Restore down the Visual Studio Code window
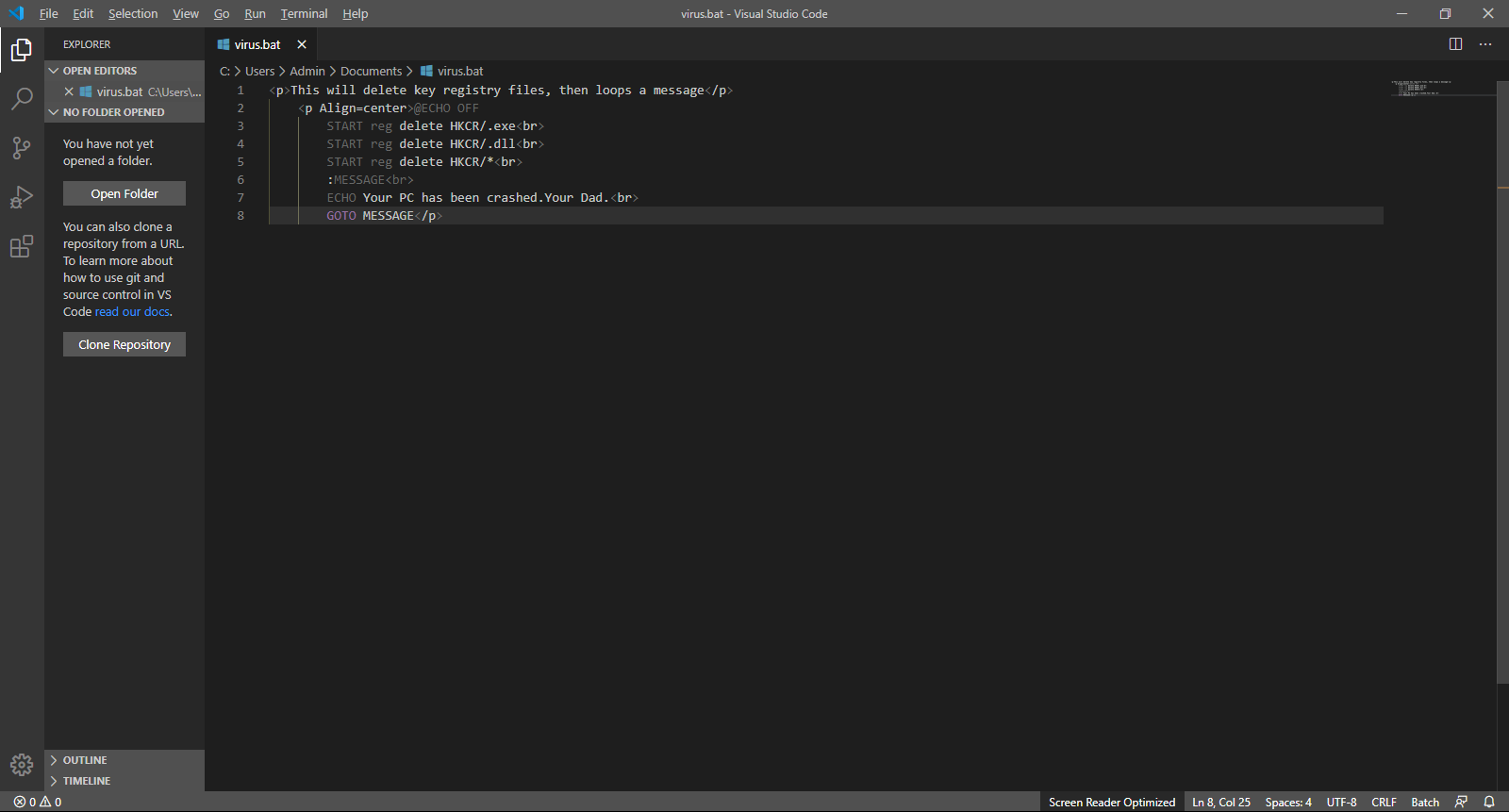The width and height of the screenshot is (1509, 812). 1445,13
